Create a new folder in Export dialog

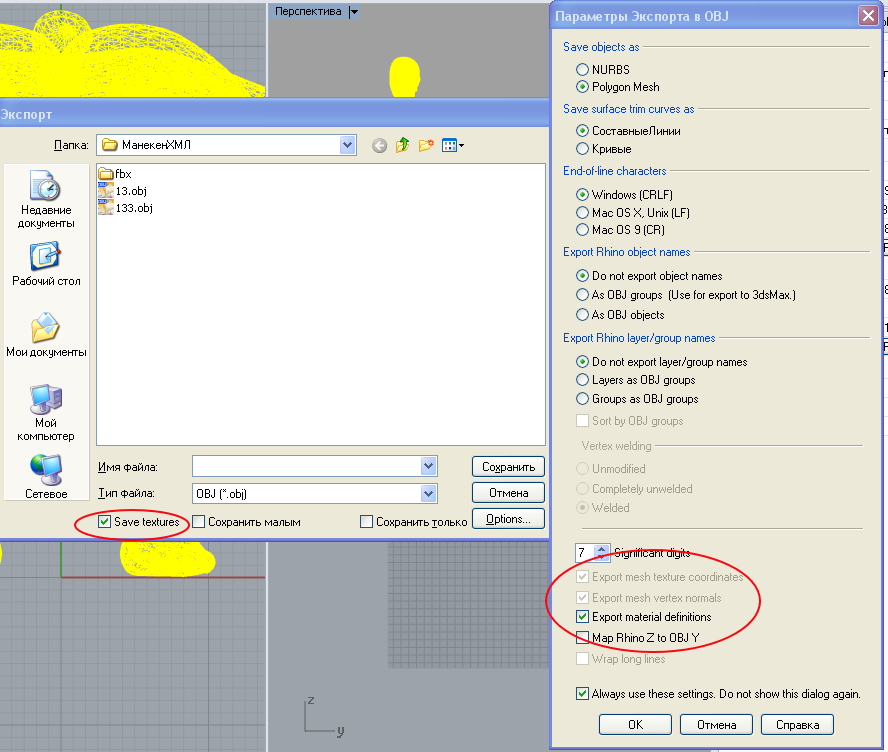426,146
